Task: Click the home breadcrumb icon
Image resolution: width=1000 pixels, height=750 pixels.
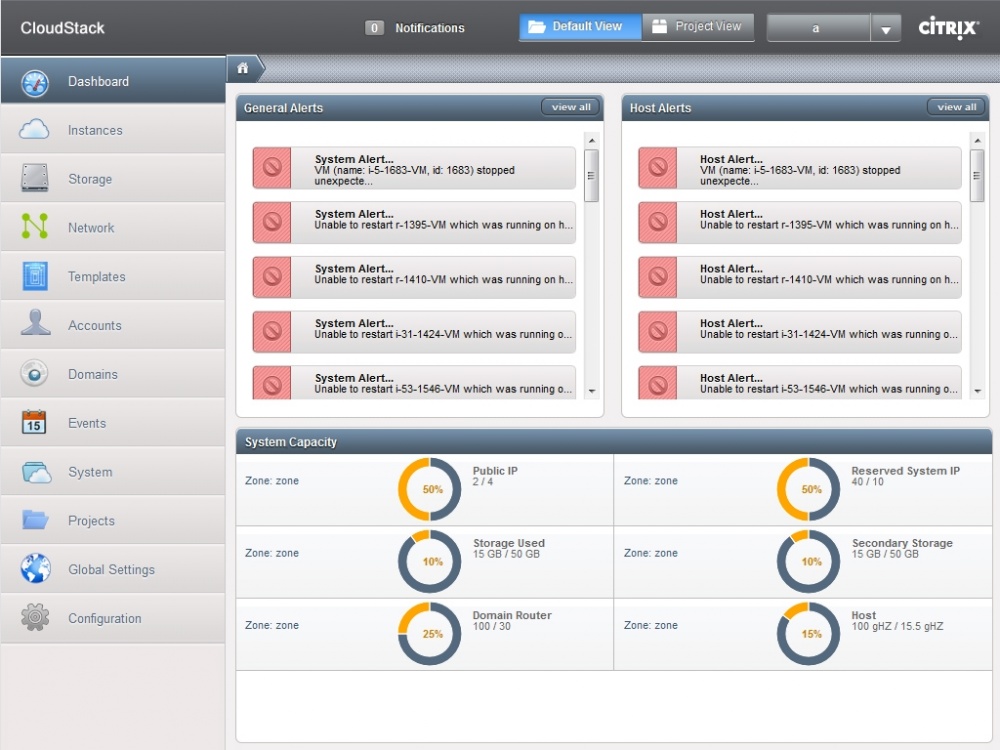Action: [242, 68]
